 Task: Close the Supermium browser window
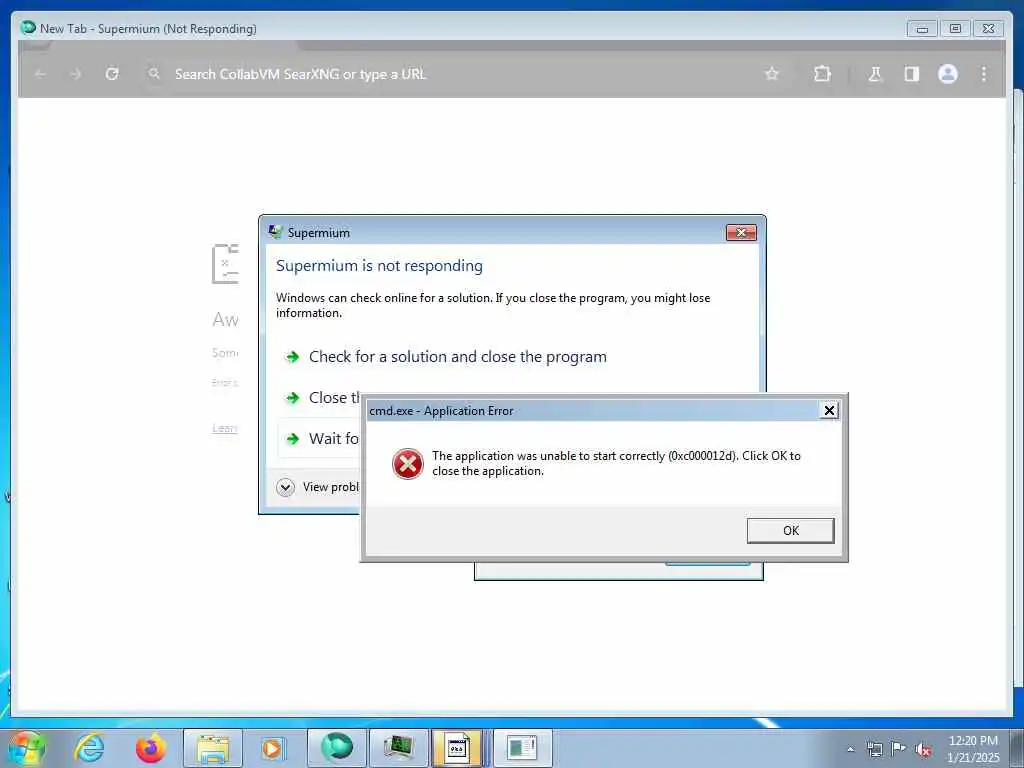(x=988, y=29)
